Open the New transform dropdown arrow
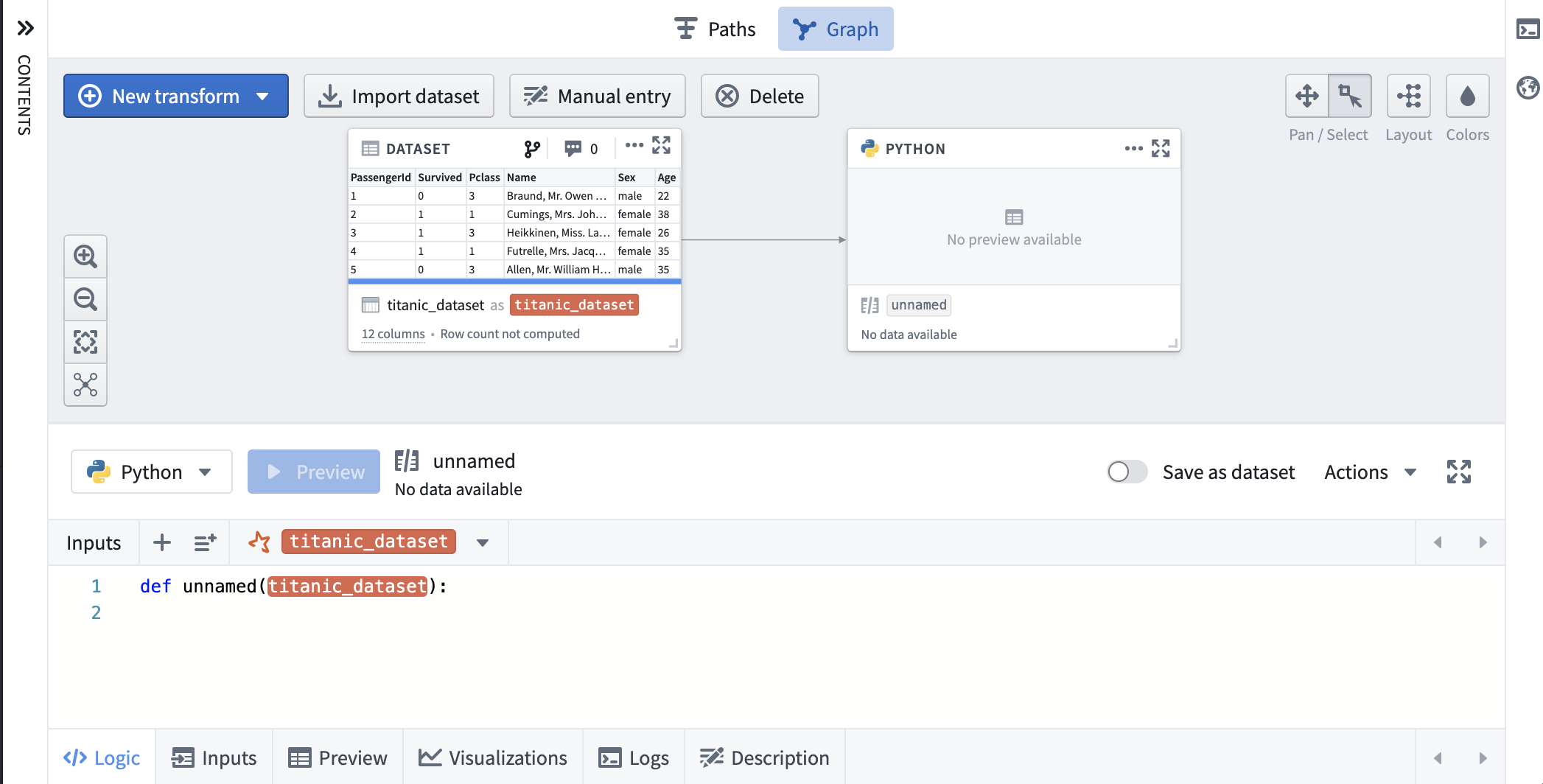The image size is (1543, 784). click(x=262, y=97)
